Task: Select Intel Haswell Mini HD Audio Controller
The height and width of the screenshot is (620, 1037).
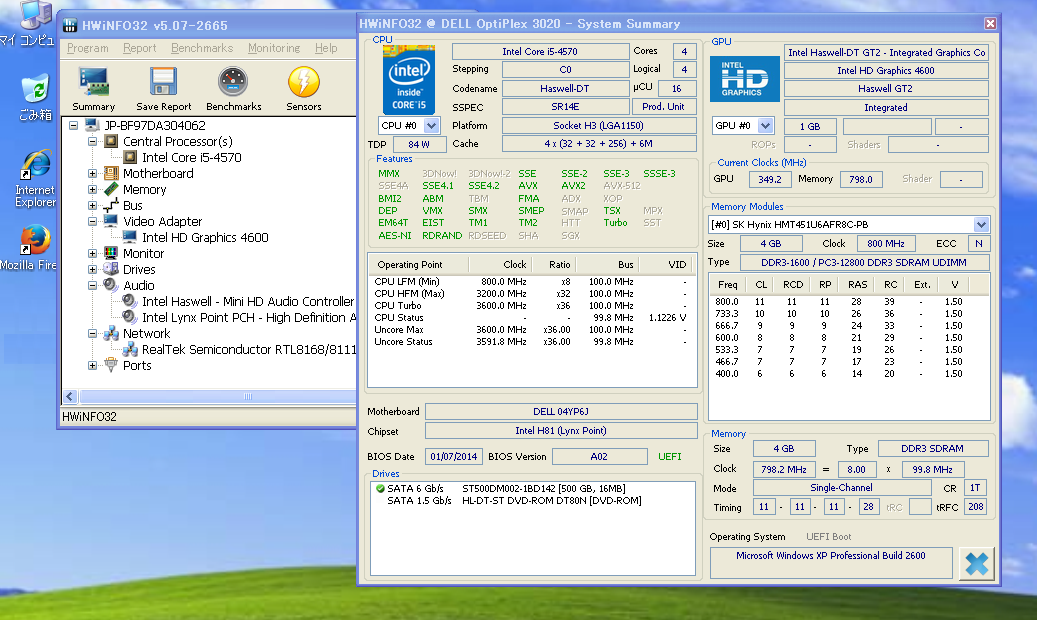Action: (248, 302)
